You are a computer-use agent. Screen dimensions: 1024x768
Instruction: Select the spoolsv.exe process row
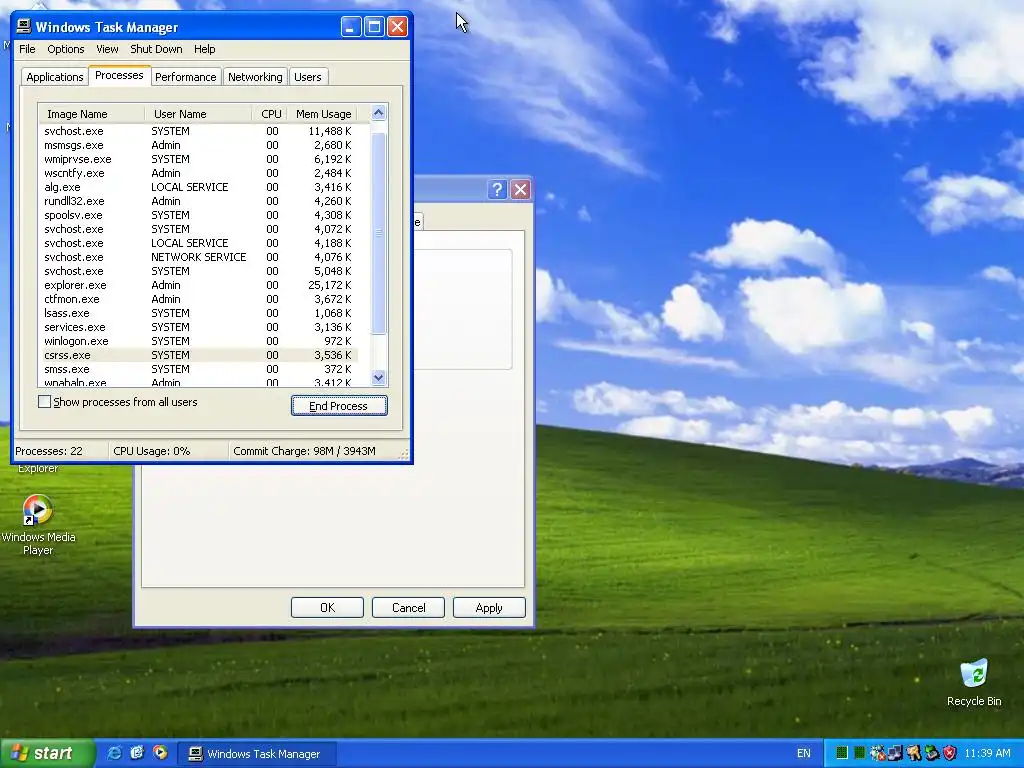point(199,215)
